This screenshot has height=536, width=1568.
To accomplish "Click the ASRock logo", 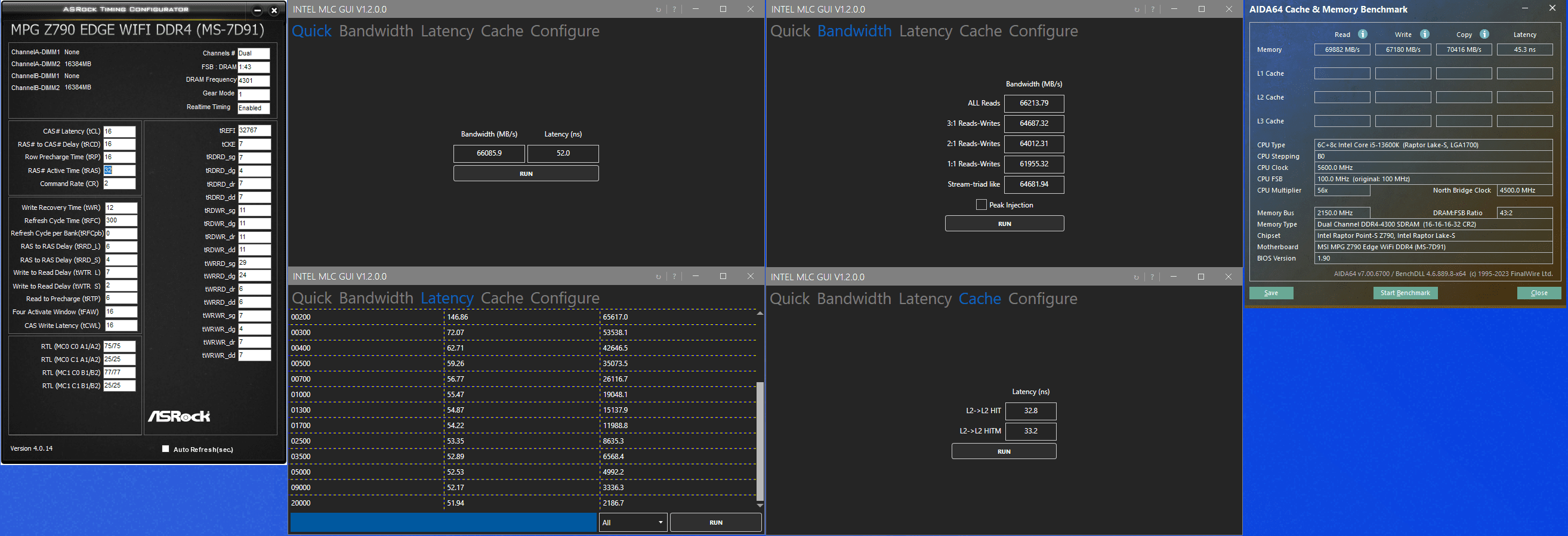I will (x=179, y=416).
